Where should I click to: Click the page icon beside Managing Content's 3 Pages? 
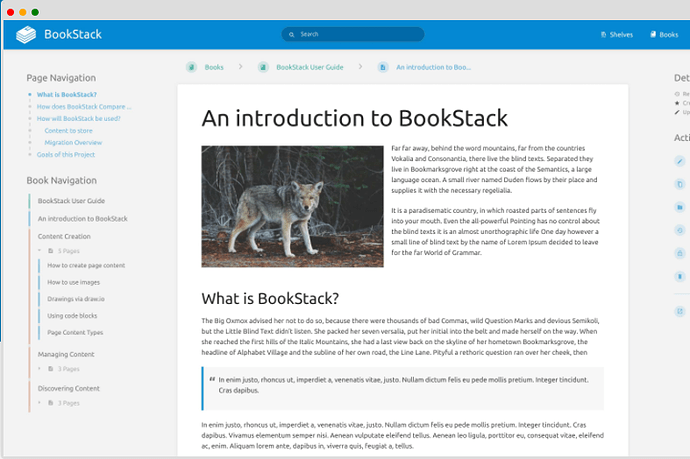(51, 369)
